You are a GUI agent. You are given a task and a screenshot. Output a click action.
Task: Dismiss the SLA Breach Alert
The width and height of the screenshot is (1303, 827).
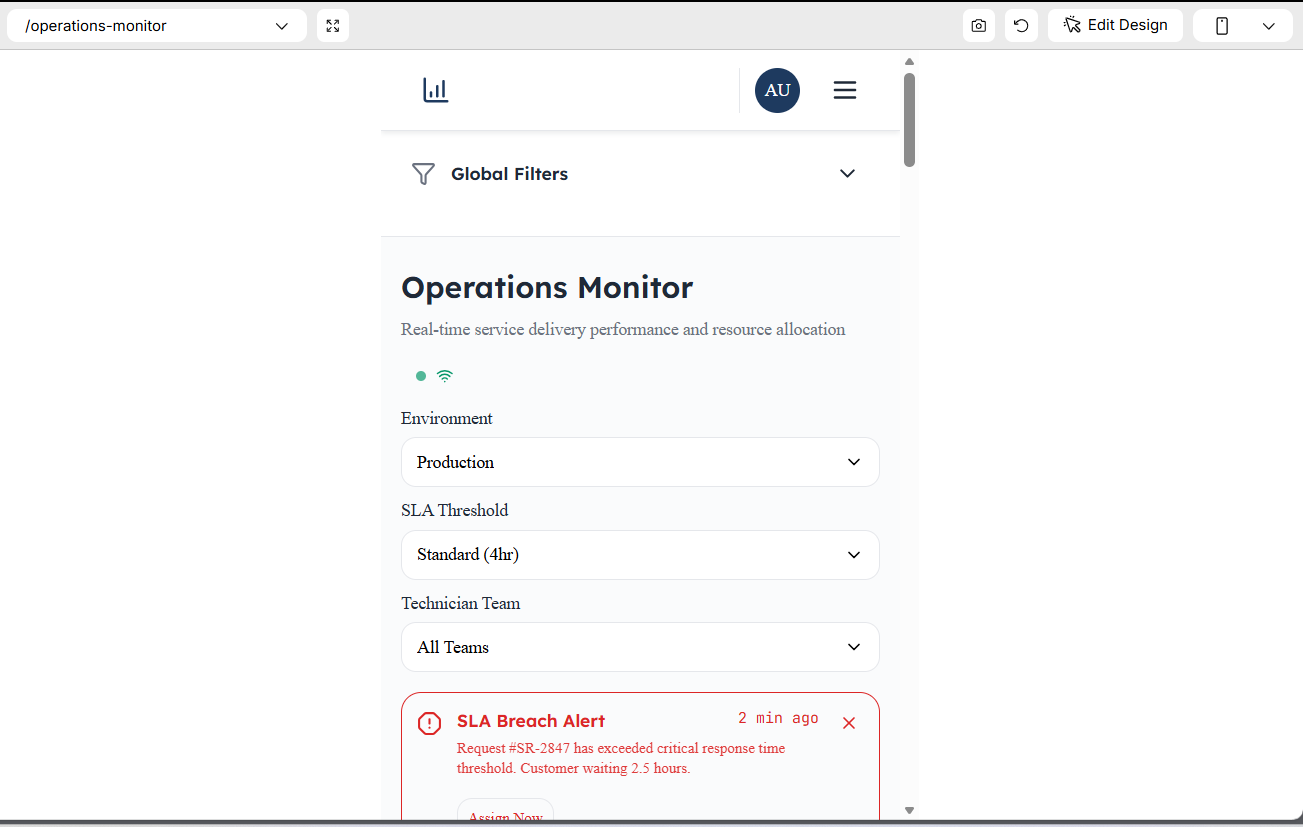coord(849,723)
